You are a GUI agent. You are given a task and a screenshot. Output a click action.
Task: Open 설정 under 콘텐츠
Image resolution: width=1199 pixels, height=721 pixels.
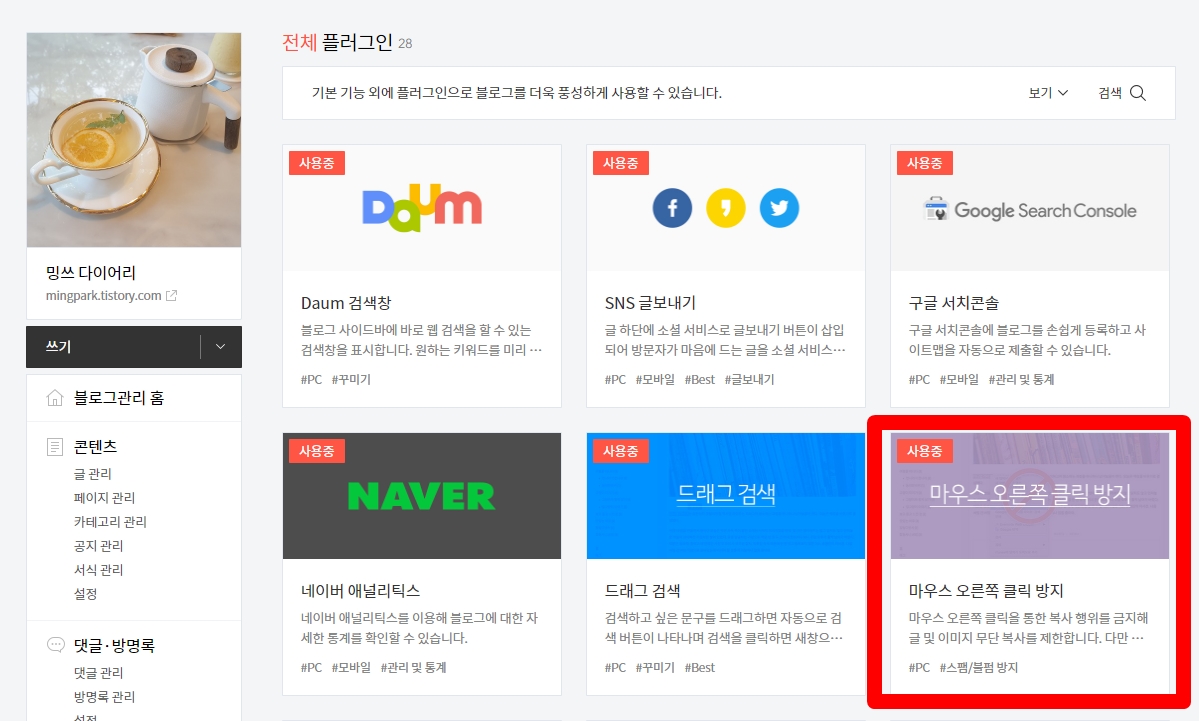tap(86, 593)
